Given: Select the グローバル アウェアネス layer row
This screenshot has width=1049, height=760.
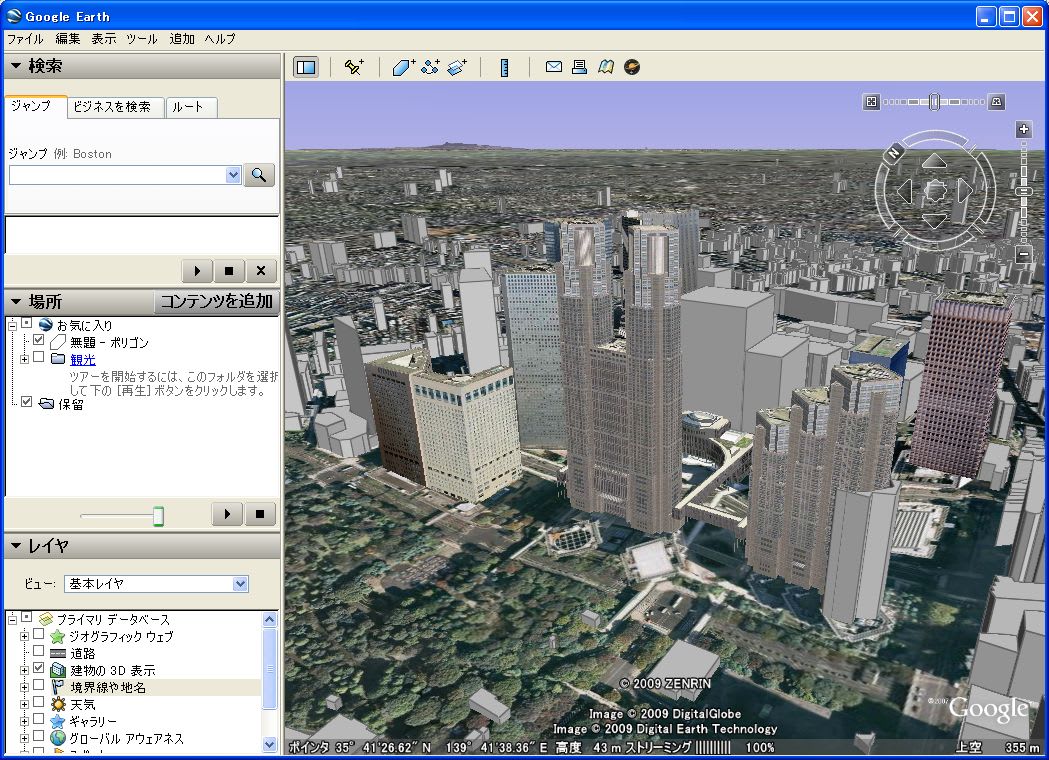Looking at the screenshot, I should click(x=126, y=738).
